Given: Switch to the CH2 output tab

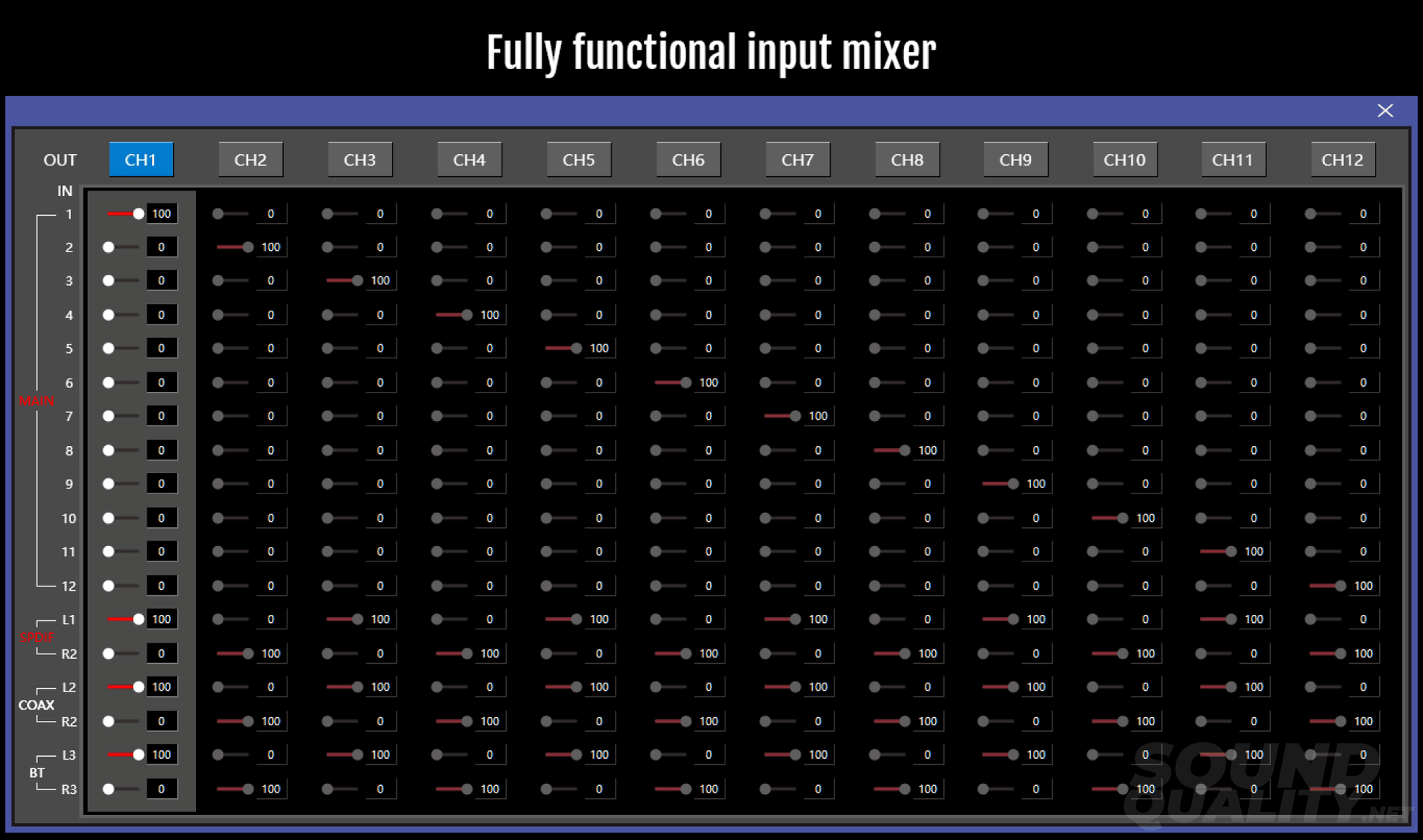Looking at the screenshot, I should tap(250, 159).
